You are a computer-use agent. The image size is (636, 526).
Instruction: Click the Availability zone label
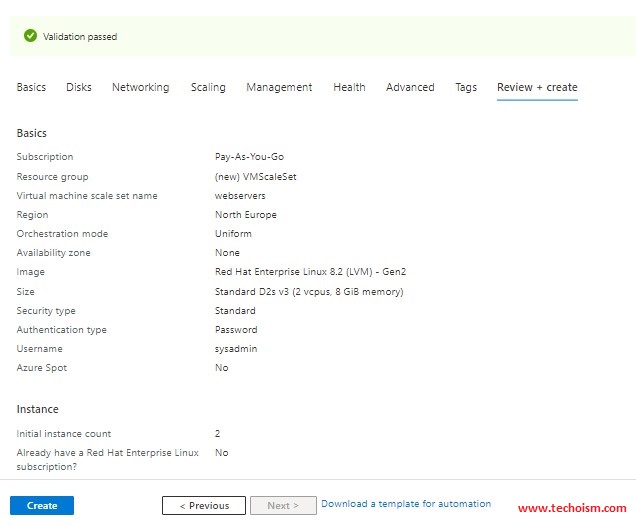54,253
